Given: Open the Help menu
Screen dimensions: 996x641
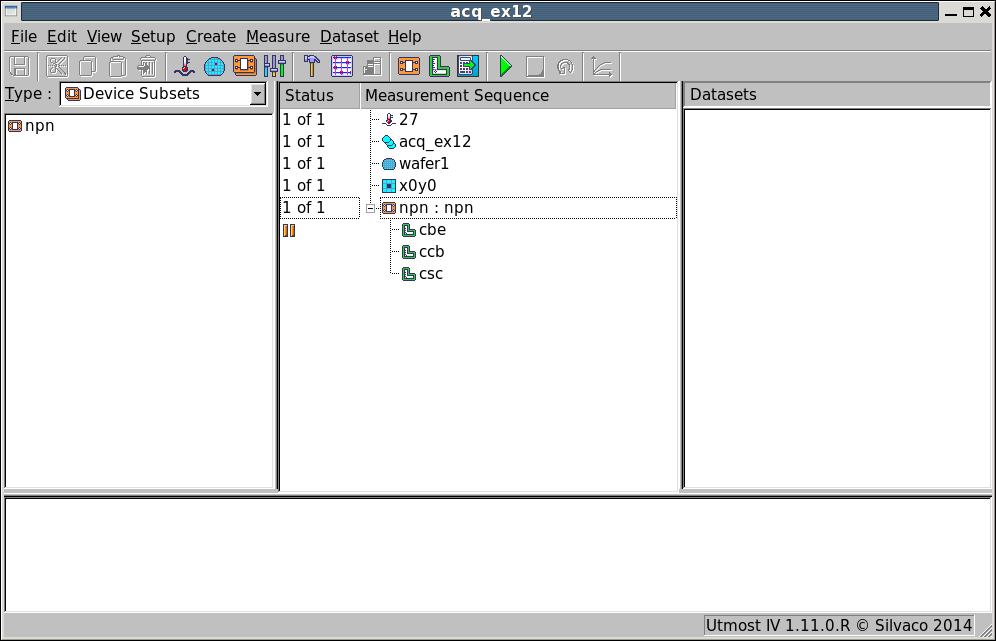Looking at the screenshot, I should (405, 37).
